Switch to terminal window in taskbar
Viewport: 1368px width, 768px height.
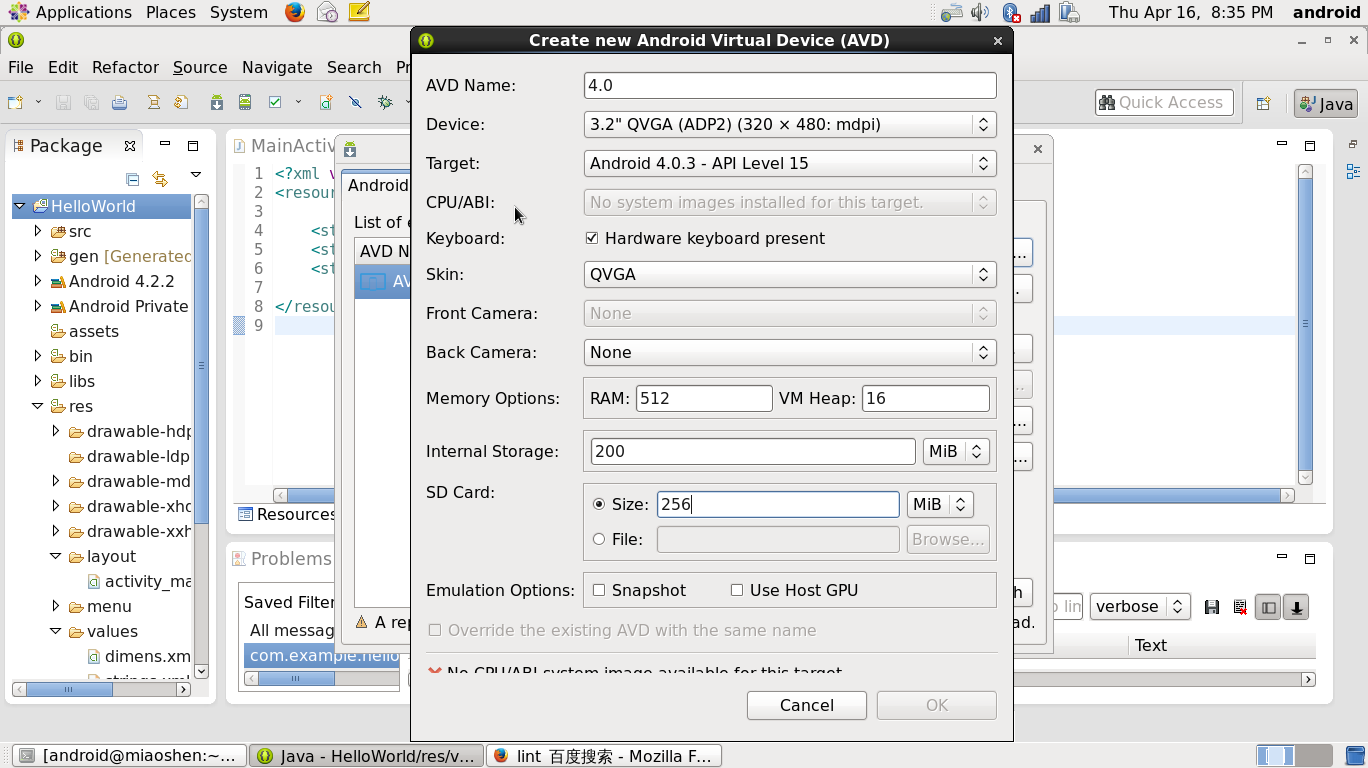click(x=130, y=756)
